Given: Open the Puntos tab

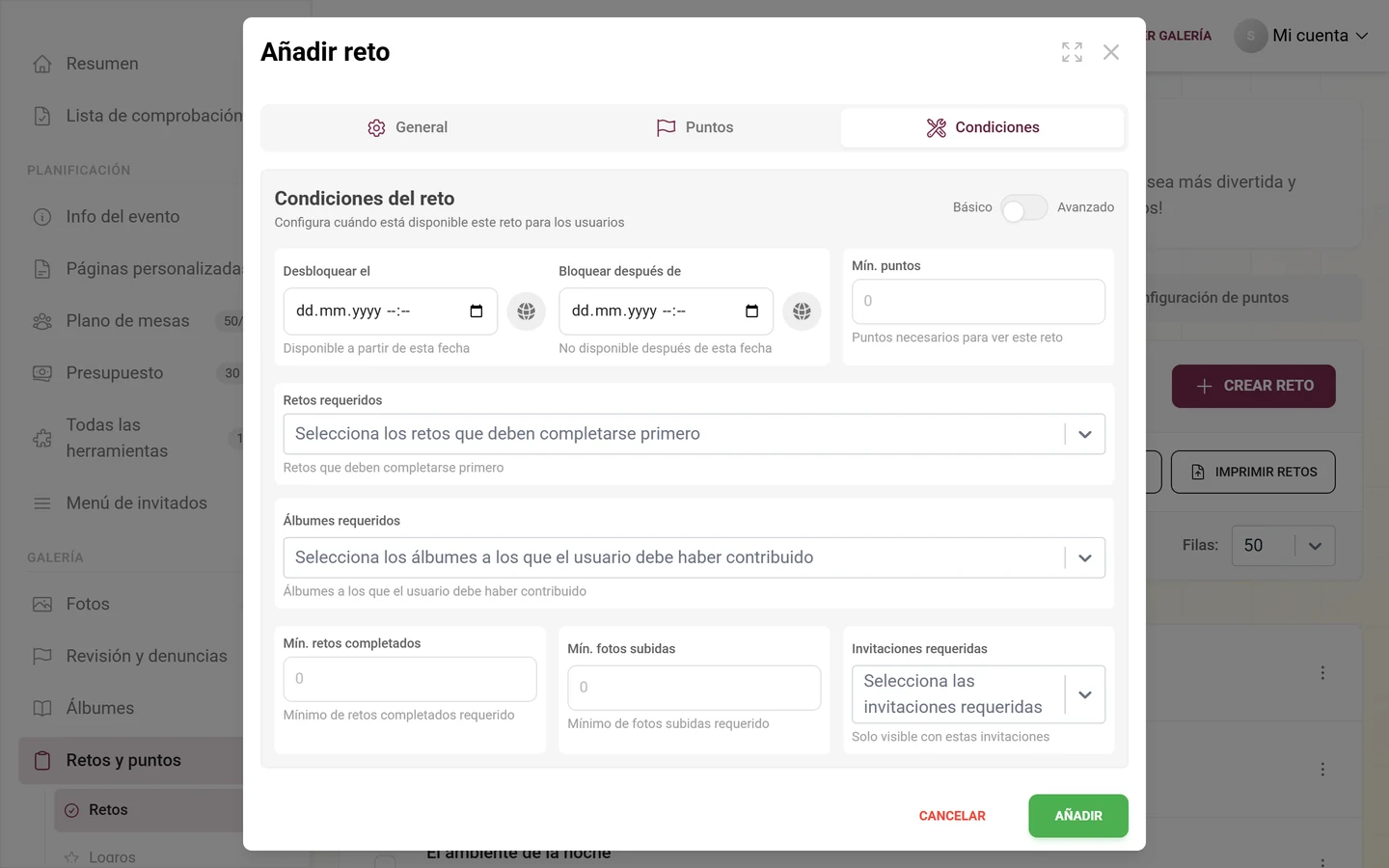Looking at the screenshot, I should click(x=694, y=127).
